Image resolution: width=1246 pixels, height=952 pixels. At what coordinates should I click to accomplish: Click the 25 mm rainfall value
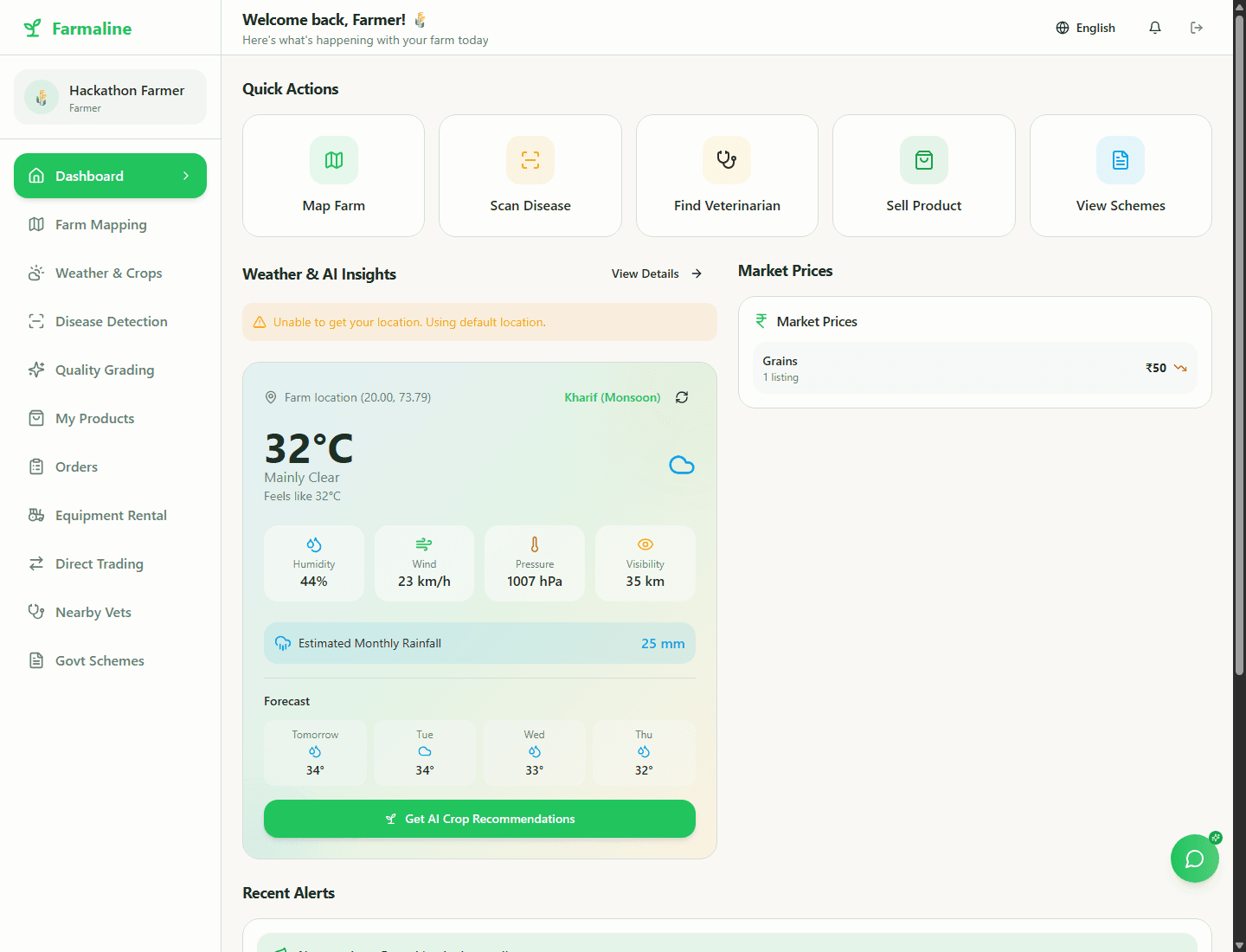point(663,643)
